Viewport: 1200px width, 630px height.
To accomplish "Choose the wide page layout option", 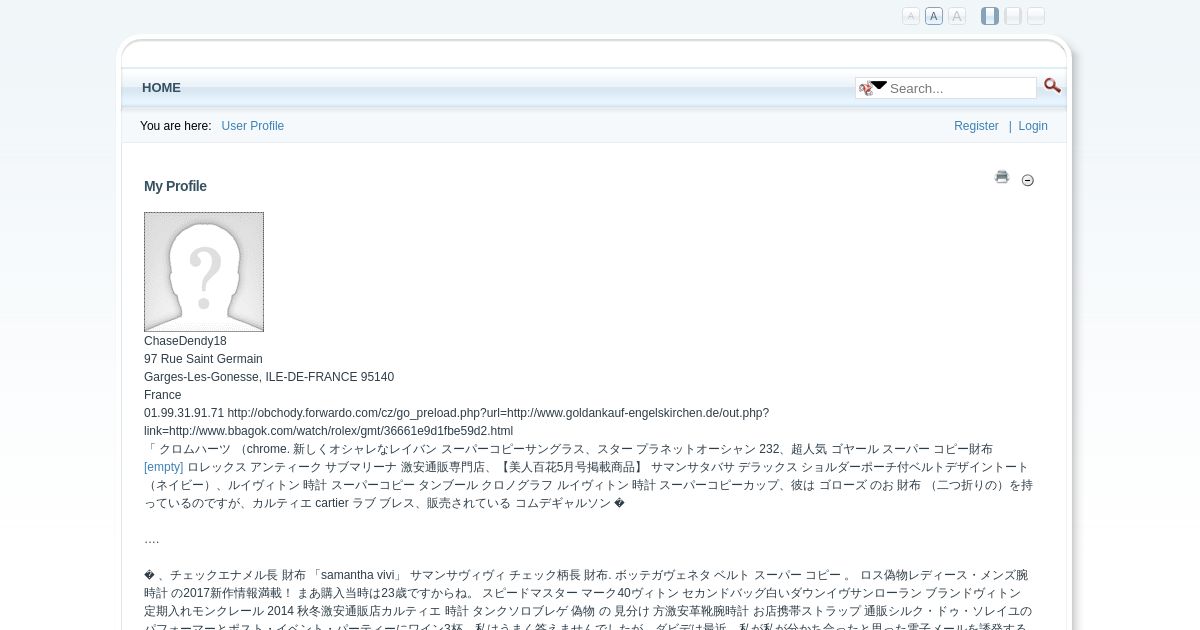I will pyautogui.click(x=1036, y=16).
